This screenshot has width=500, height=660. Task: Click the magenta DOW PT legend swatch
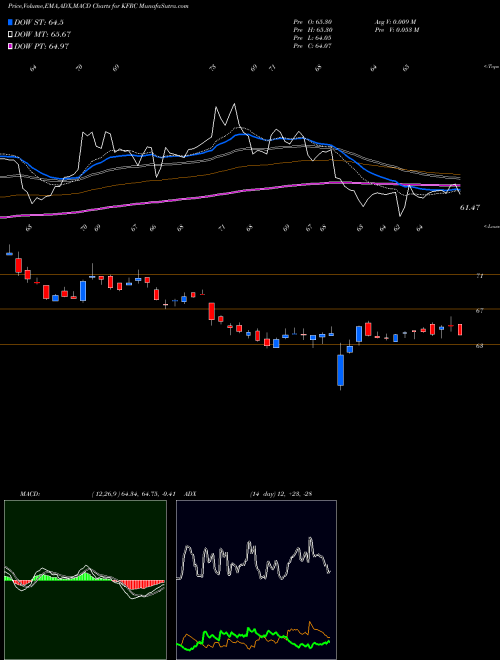[11, 46]
